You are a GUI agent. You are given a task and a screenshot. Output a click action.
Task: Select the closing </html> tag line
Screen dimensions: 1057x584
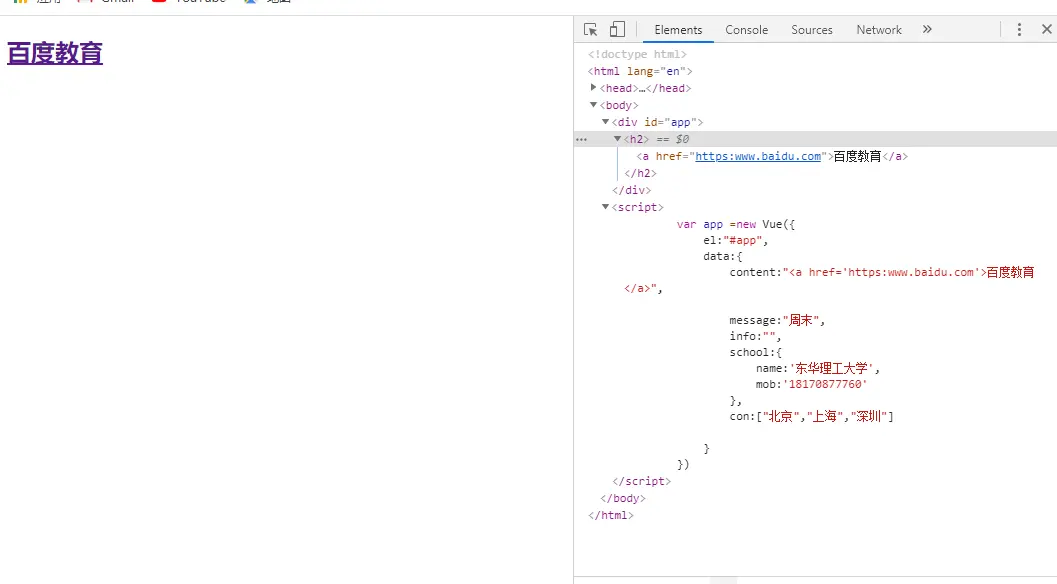[611, 515]
